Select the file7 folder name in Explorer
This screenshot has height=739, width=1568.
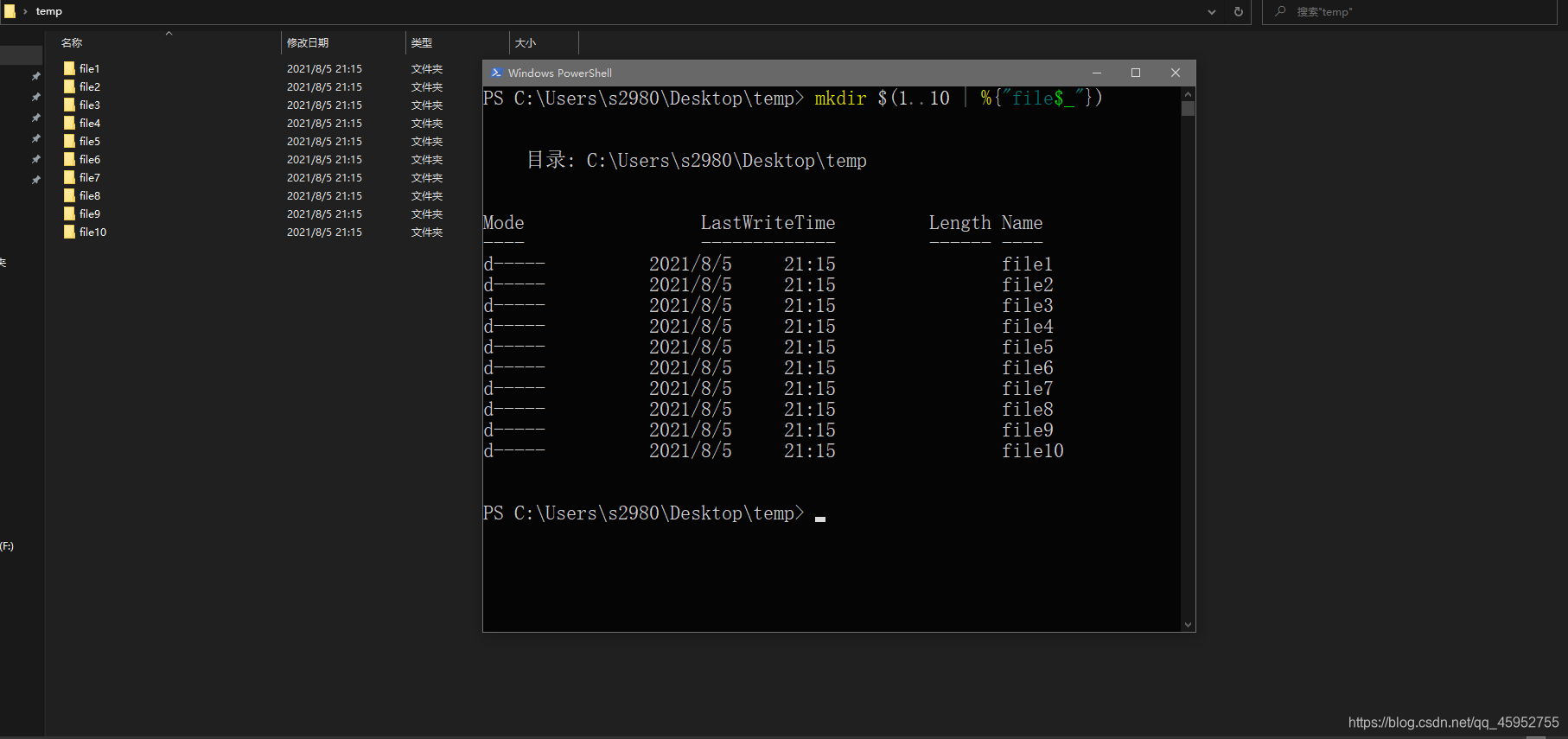[x=90, y=177]
